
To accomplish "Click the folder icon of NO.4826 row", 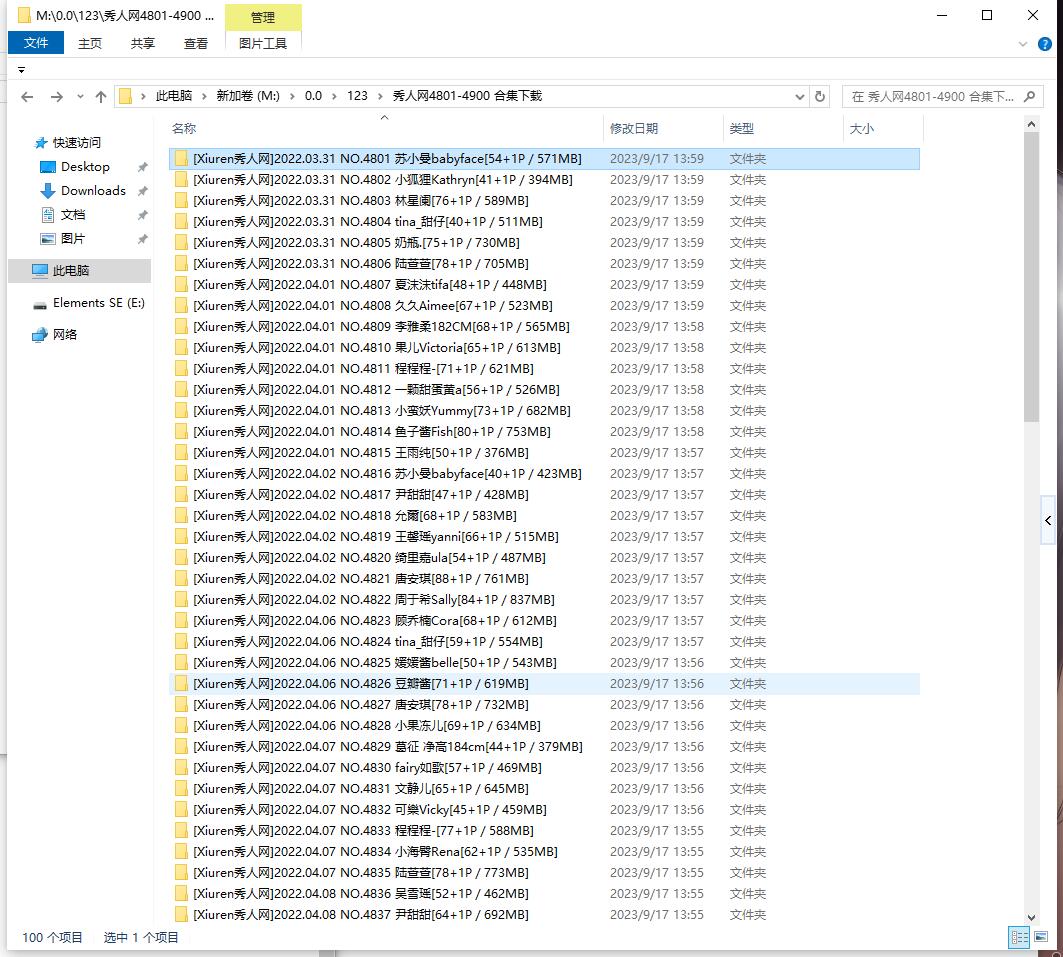I will click(181, 684).
